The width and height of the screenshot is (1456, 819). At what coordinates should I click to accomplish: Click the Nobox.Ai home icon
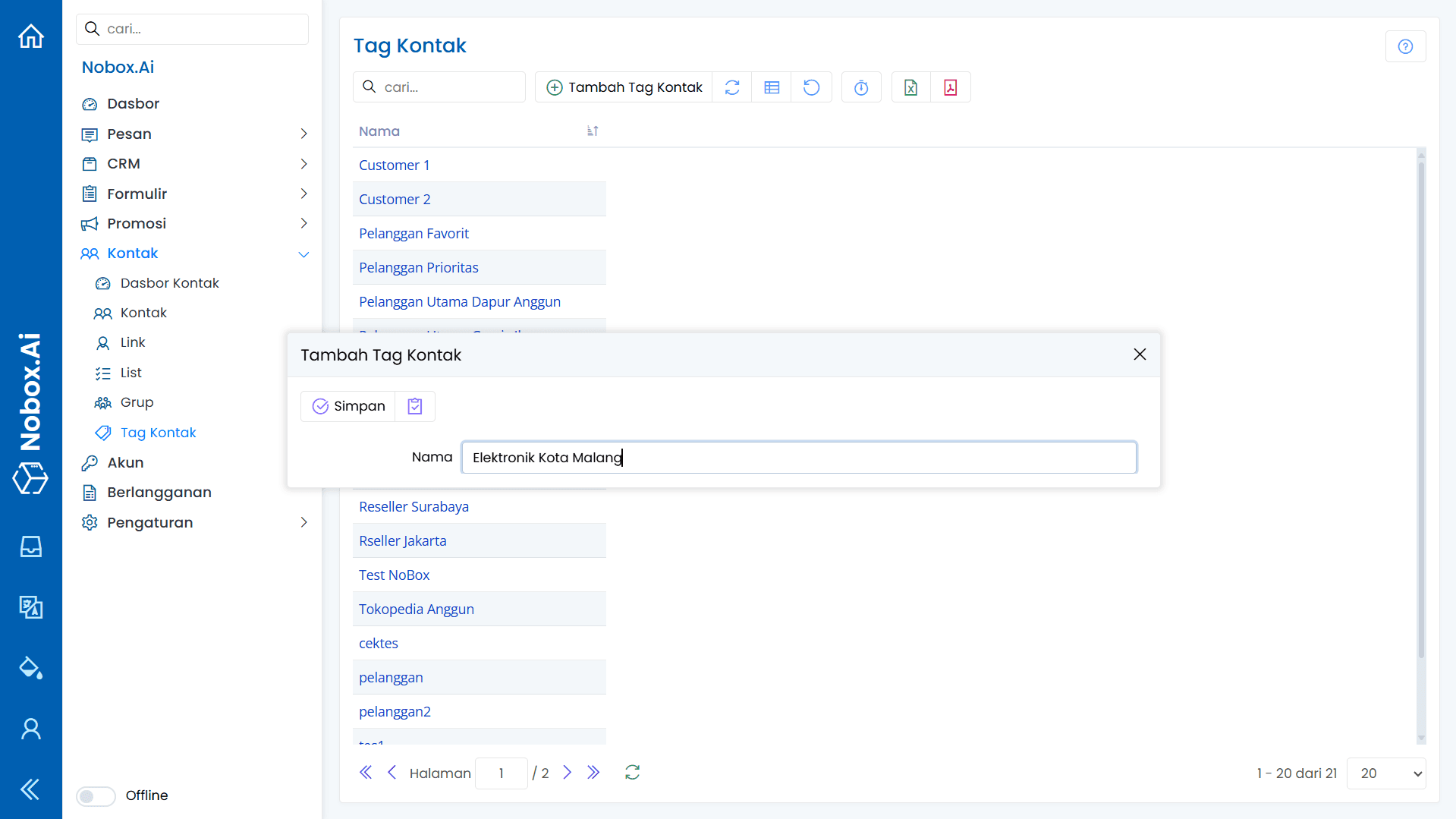click(30, 36)
